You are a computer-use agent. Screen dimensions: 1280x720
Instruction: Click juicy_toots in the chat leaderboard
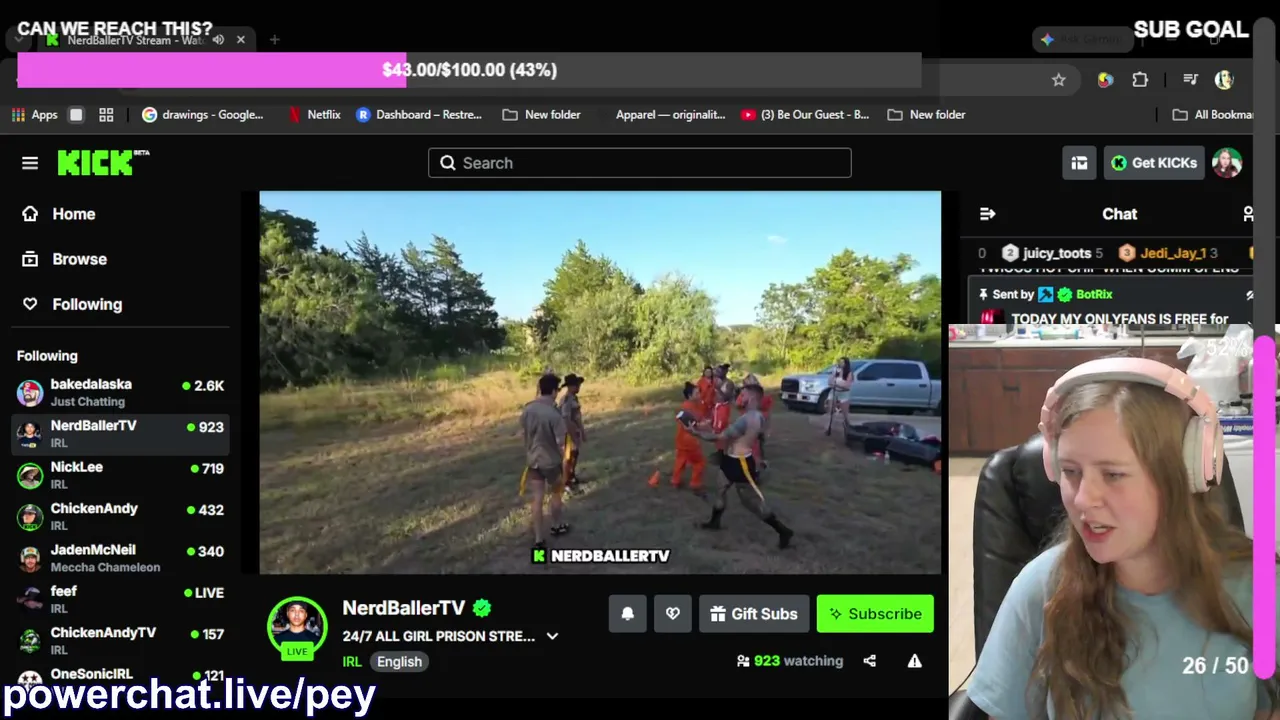pyautogui.click(x=1056, y=253)
